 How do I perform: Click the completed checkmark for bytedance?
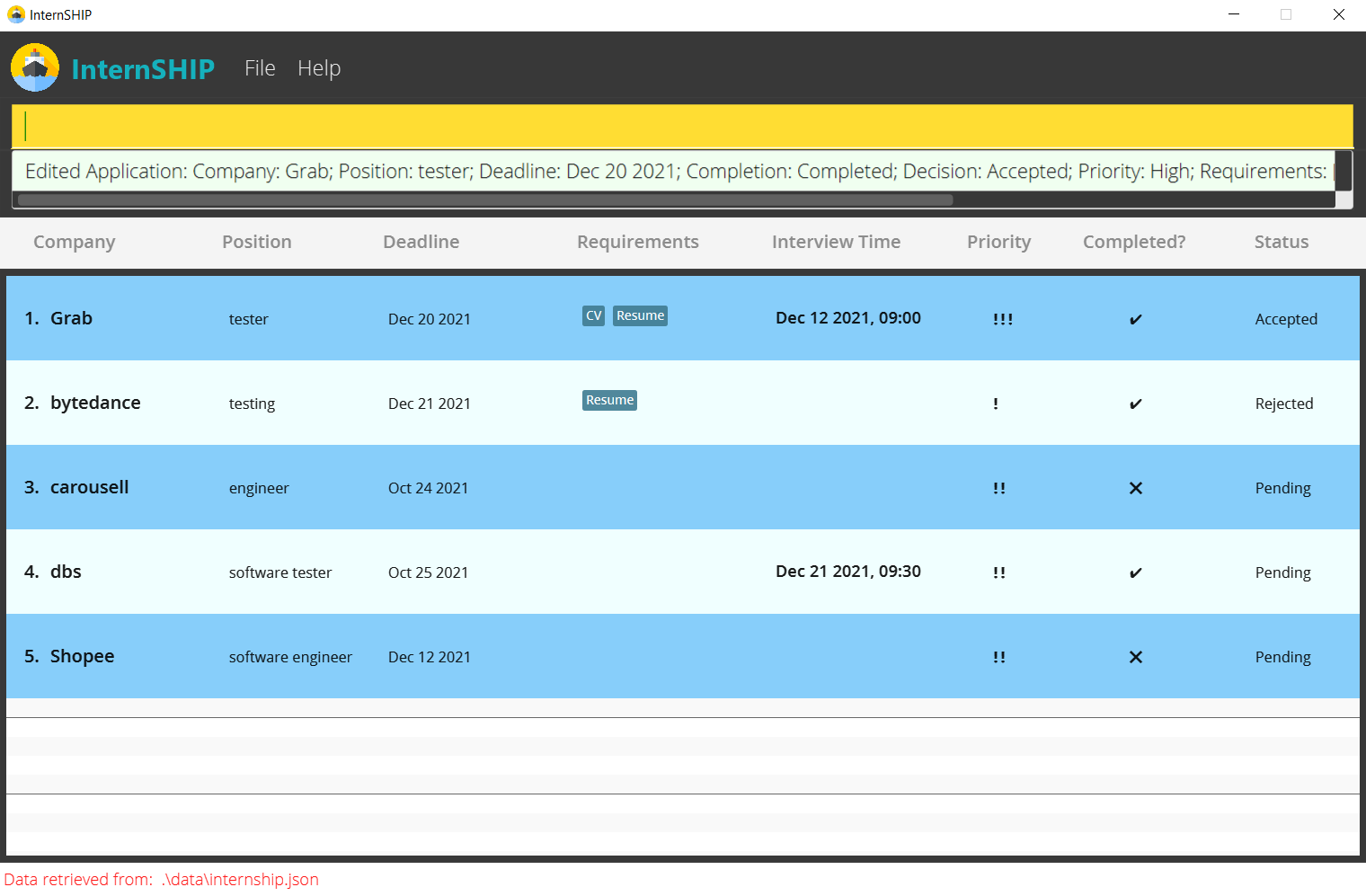(x=1136, y=404)
